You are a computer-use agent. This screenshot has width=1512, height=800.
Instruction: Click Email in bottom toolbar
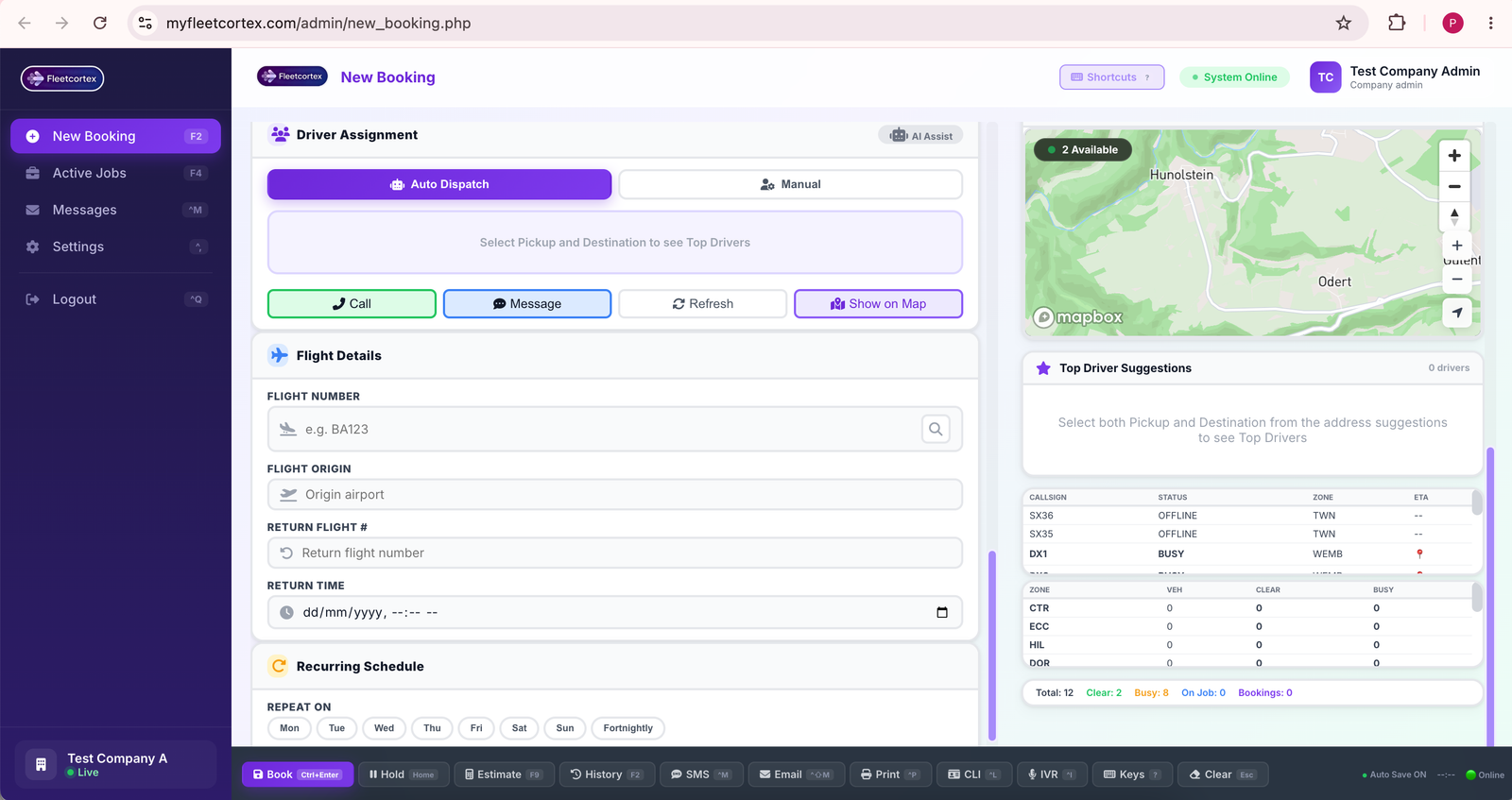click(x=796, y=774)
